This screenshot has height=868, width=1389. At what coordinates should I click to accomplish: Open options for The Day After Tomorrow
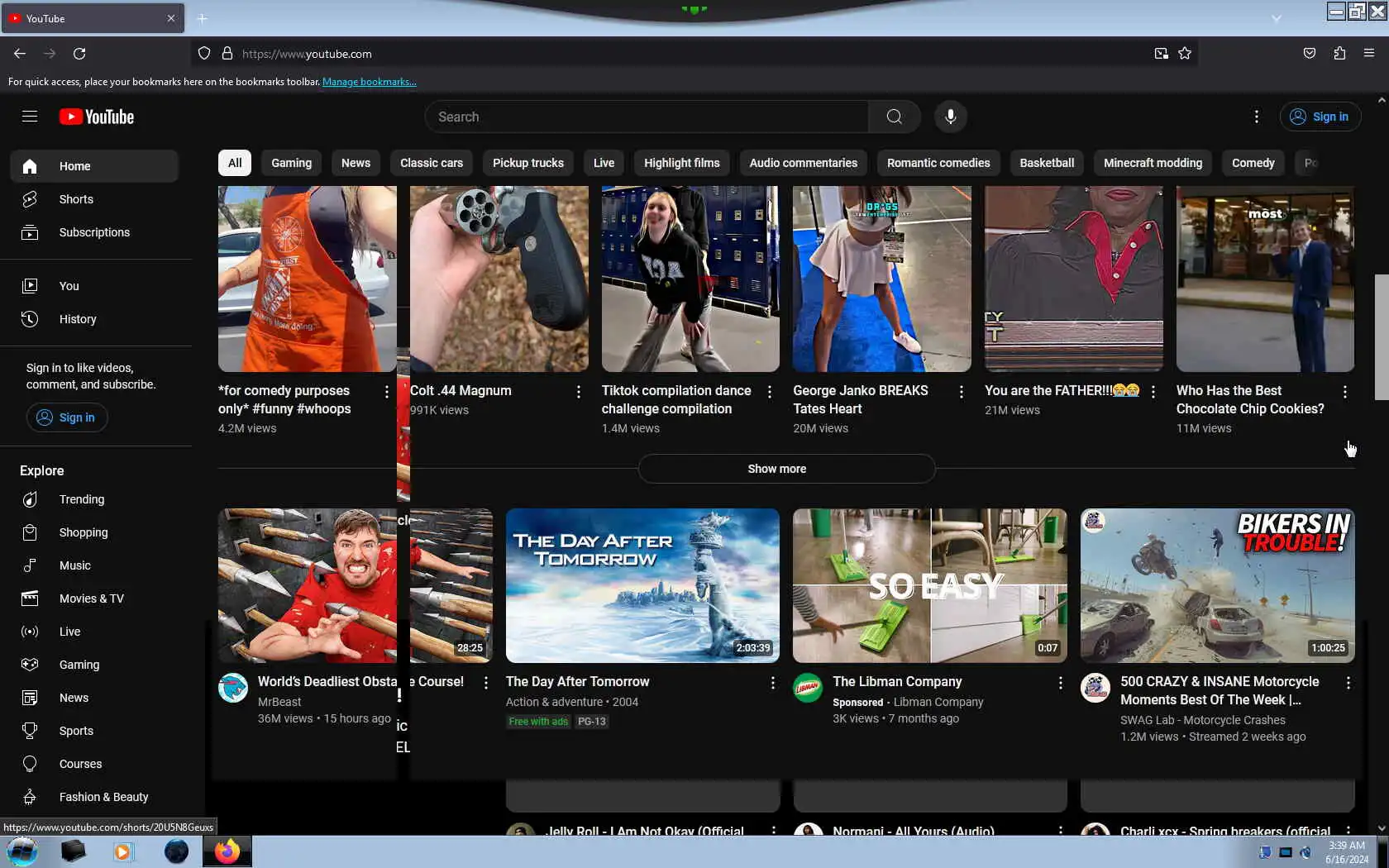(772, 683)
